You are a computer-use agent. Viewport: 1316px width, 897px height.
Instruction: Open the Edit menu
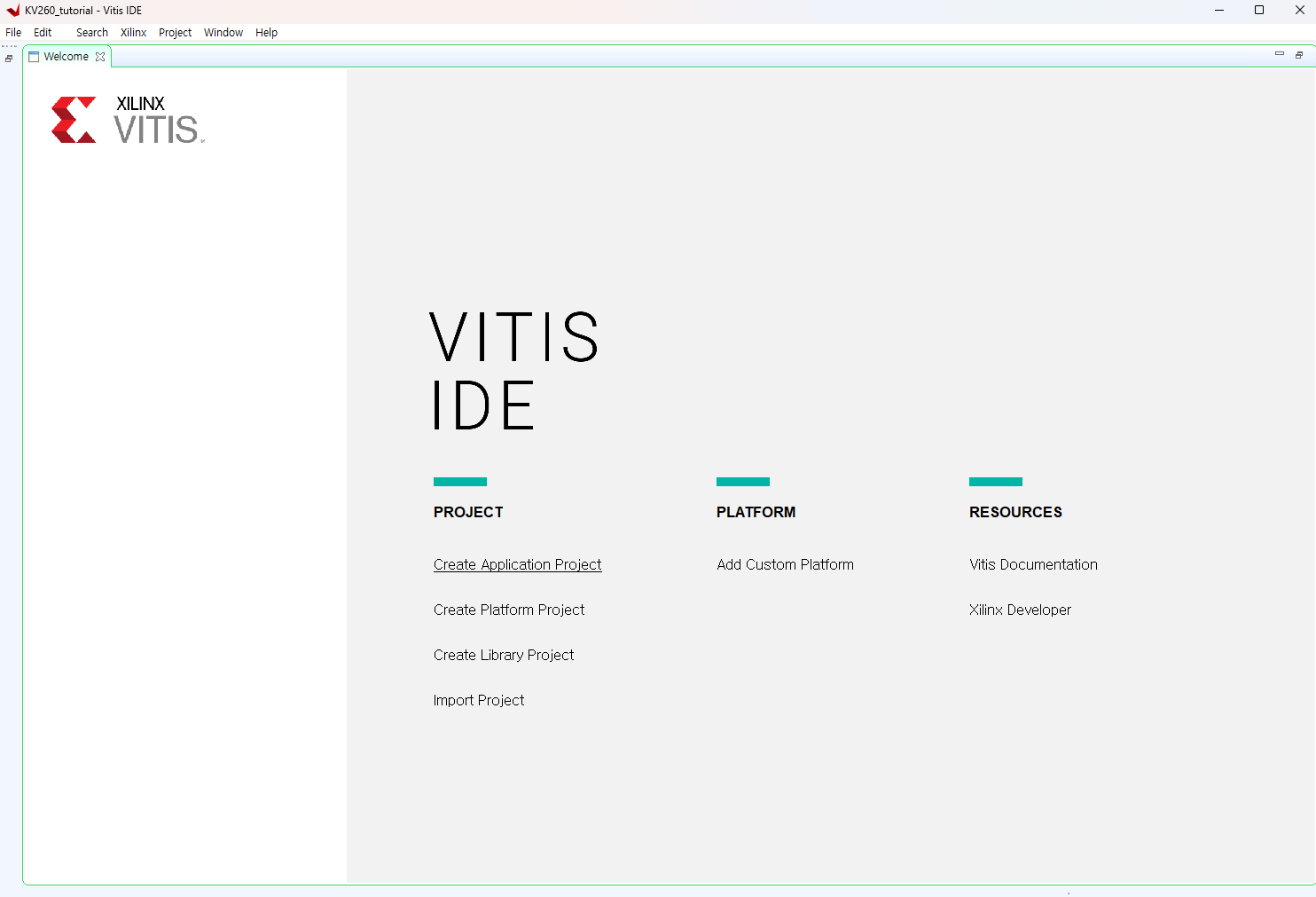click(x=43, y=33)
